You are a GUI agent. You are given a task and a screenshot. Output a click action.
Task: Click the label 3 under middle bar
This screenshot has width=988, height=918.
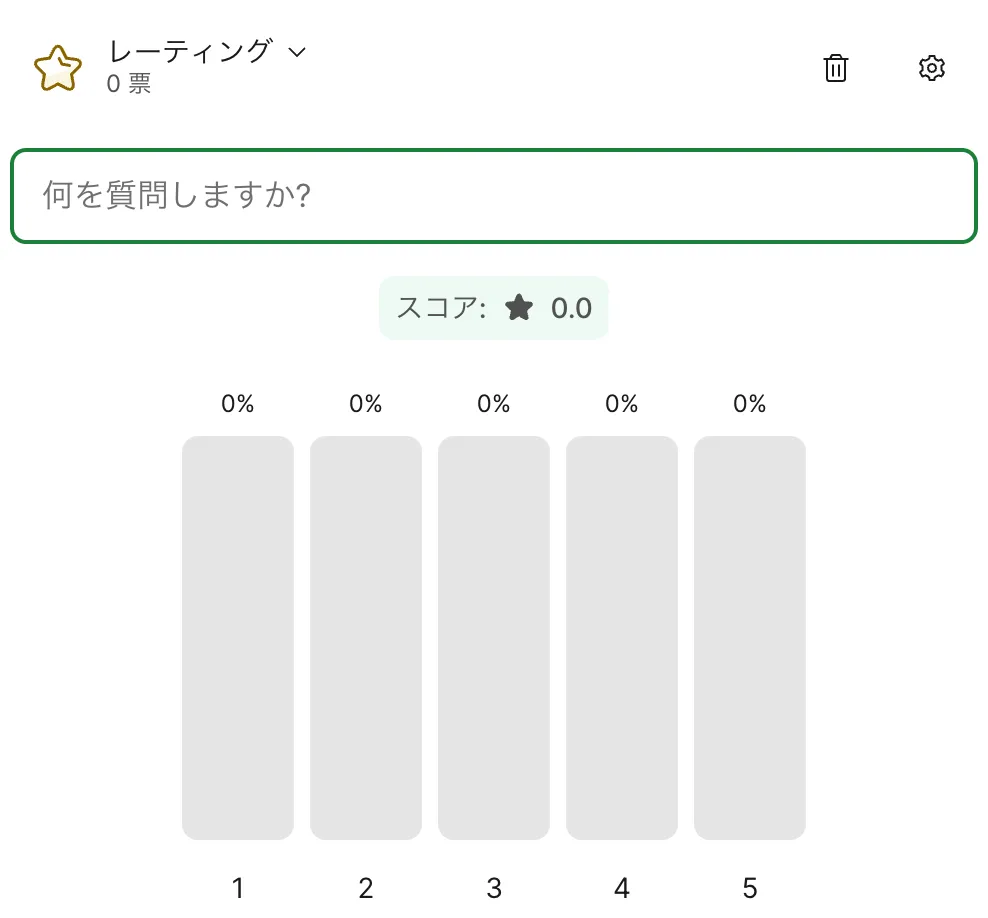(494, 887)
